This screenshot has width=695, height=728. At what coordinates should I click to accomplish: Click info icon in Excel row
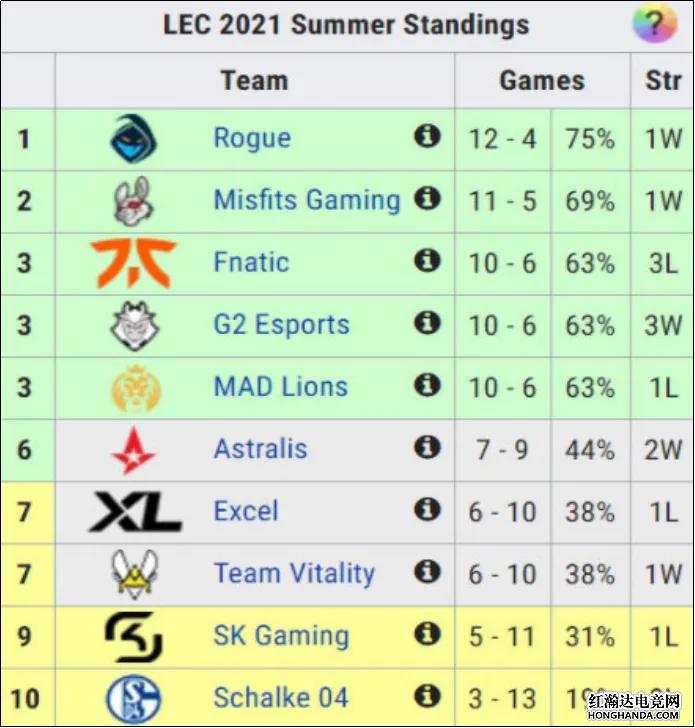click(427, 509)
